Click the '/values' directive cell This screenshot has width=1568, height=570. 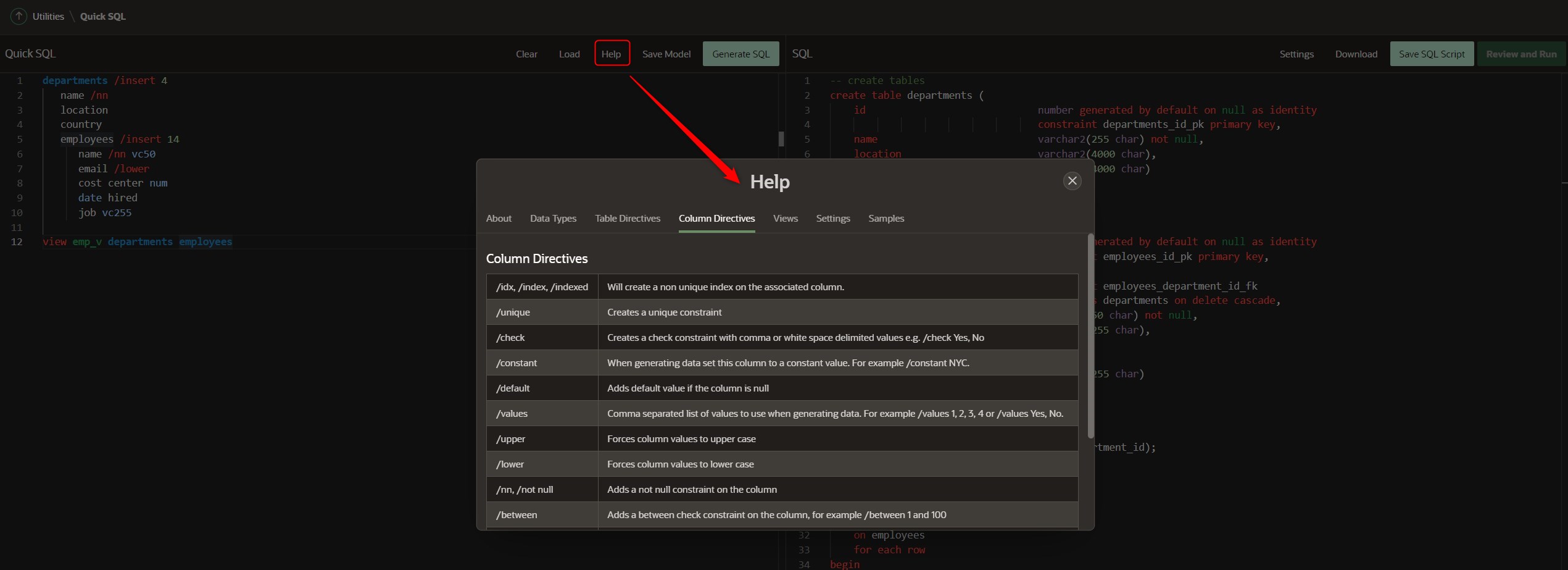tap(542, 414)
